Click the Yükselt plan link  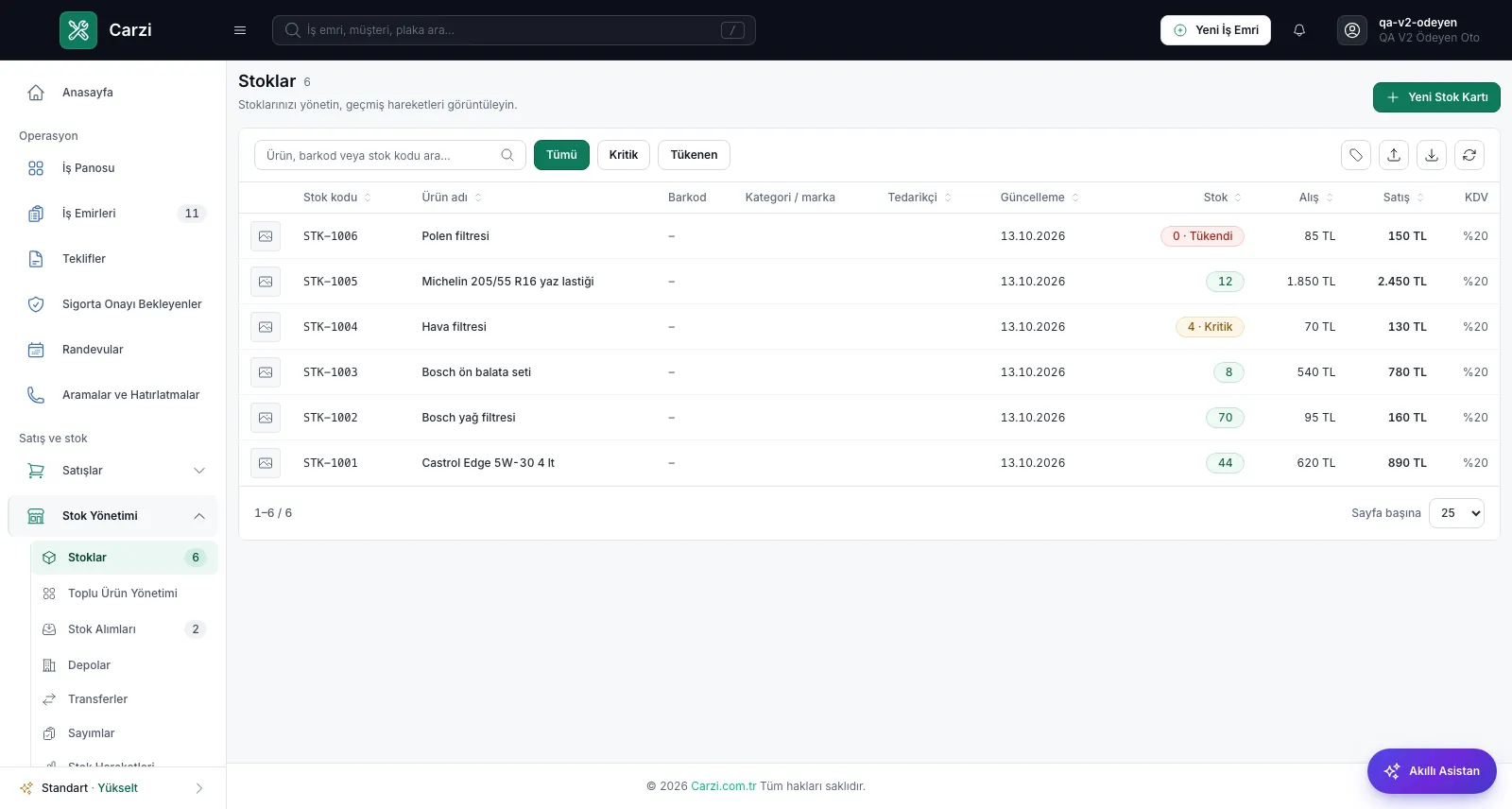118,788
